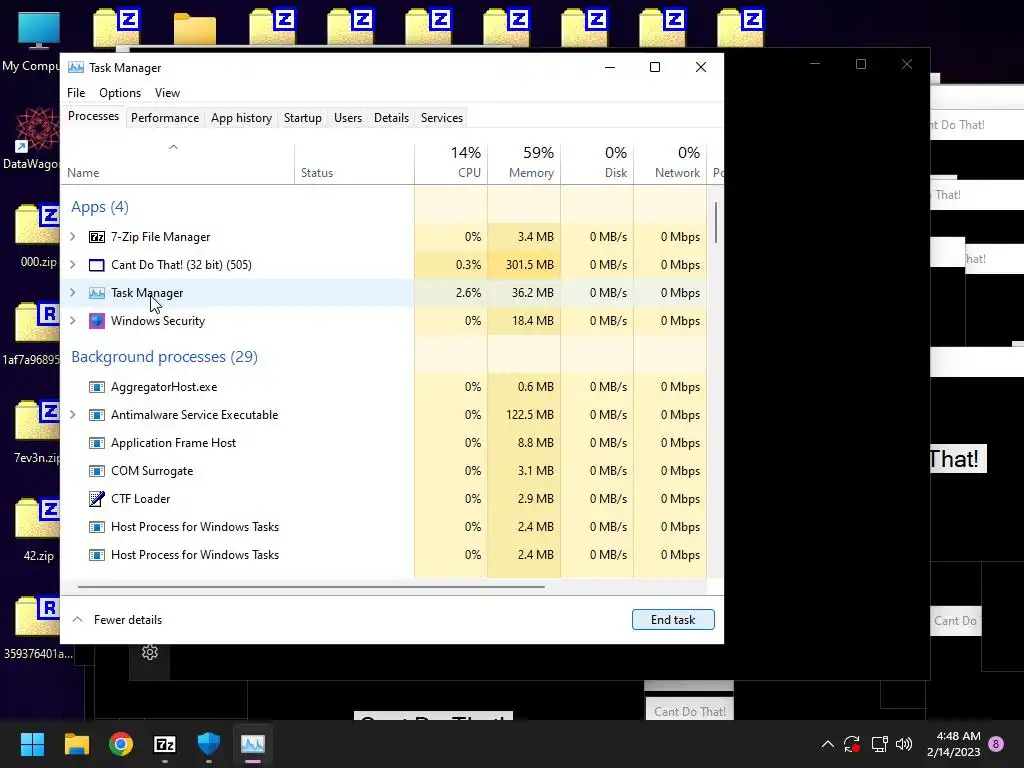This screenshot has width=1024, height=768.
Task: Sort processes by Memory column
Action: click(524, 163)
